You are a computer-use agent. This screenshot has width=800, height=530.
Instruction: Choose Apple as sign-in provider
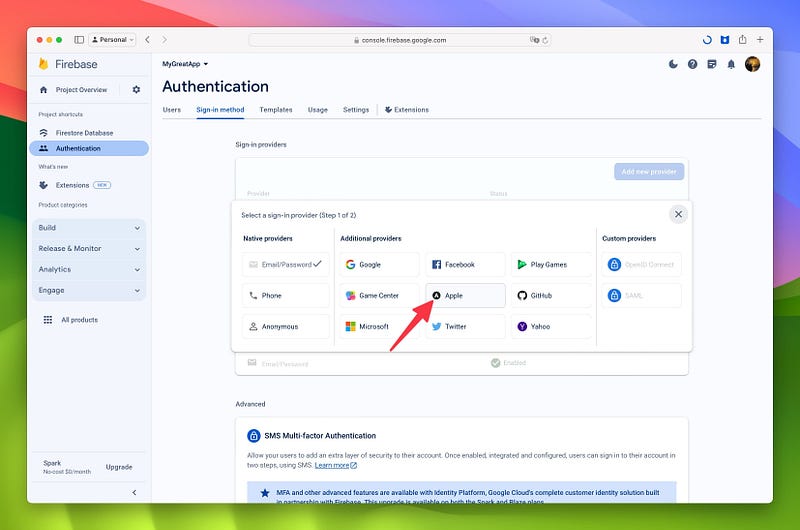coord(465,296)
